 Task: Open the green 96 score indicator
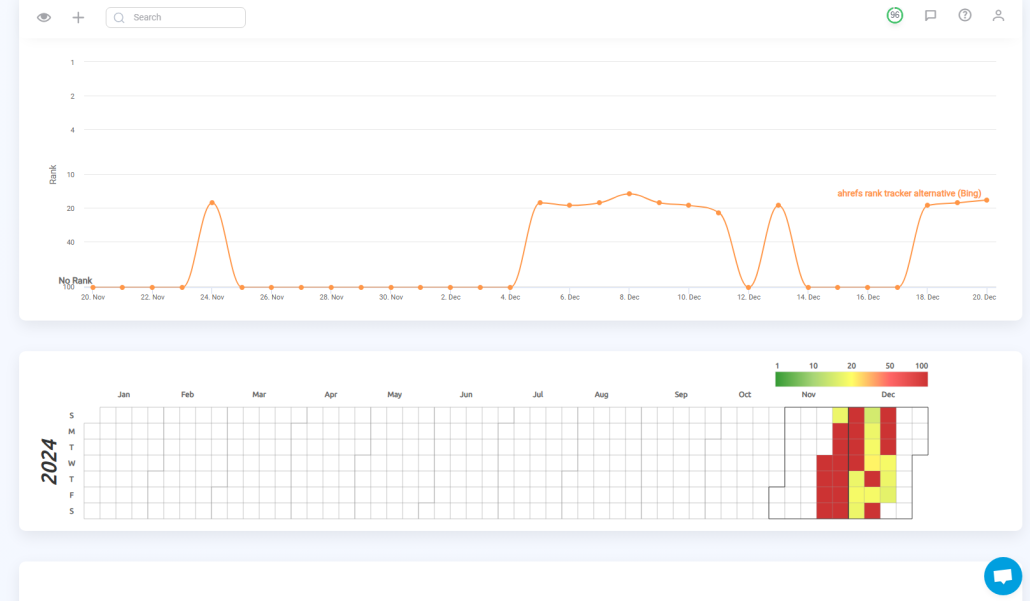[894, 15]
